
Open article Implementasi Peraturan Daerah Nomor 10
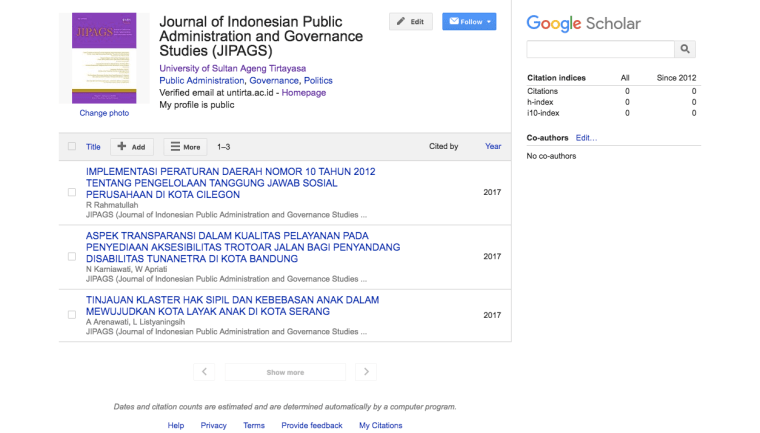pyautogui.click(x=231, y=183)
